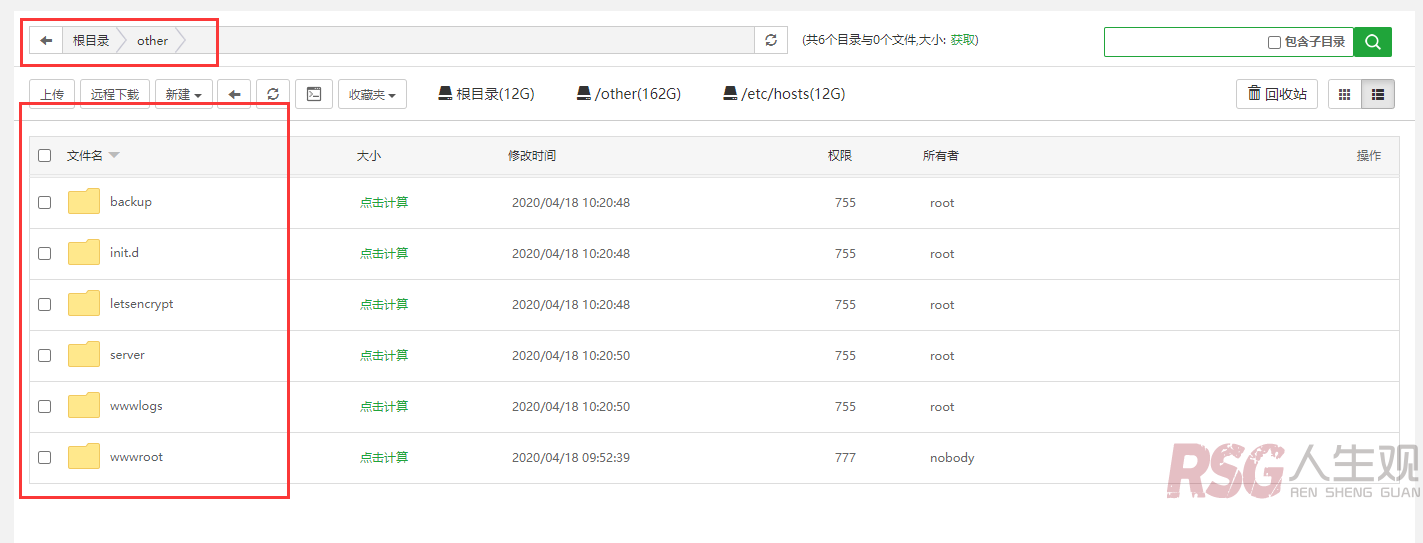Click the 上传 upload button
1423x543 pixels.
(52, 94)
